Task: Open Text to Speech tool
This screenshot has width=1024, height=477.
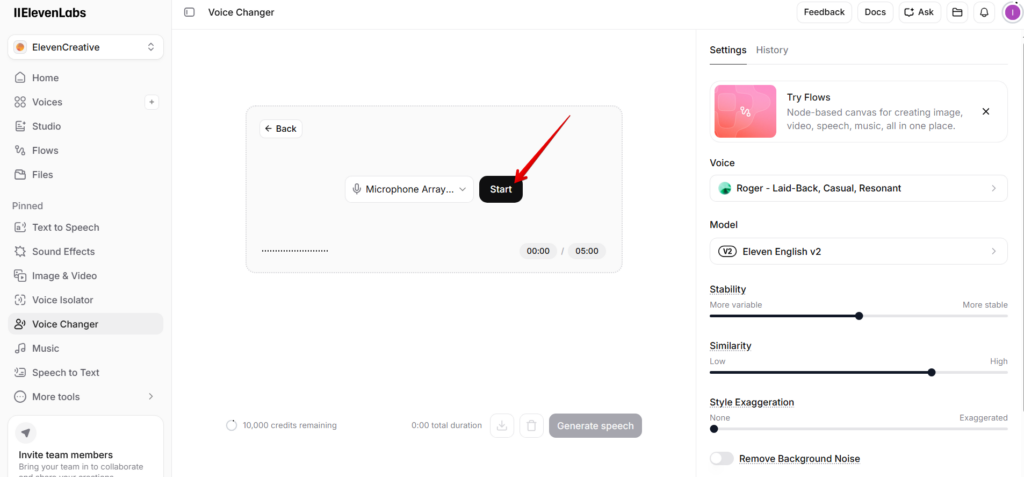Action: pos(86,227)
